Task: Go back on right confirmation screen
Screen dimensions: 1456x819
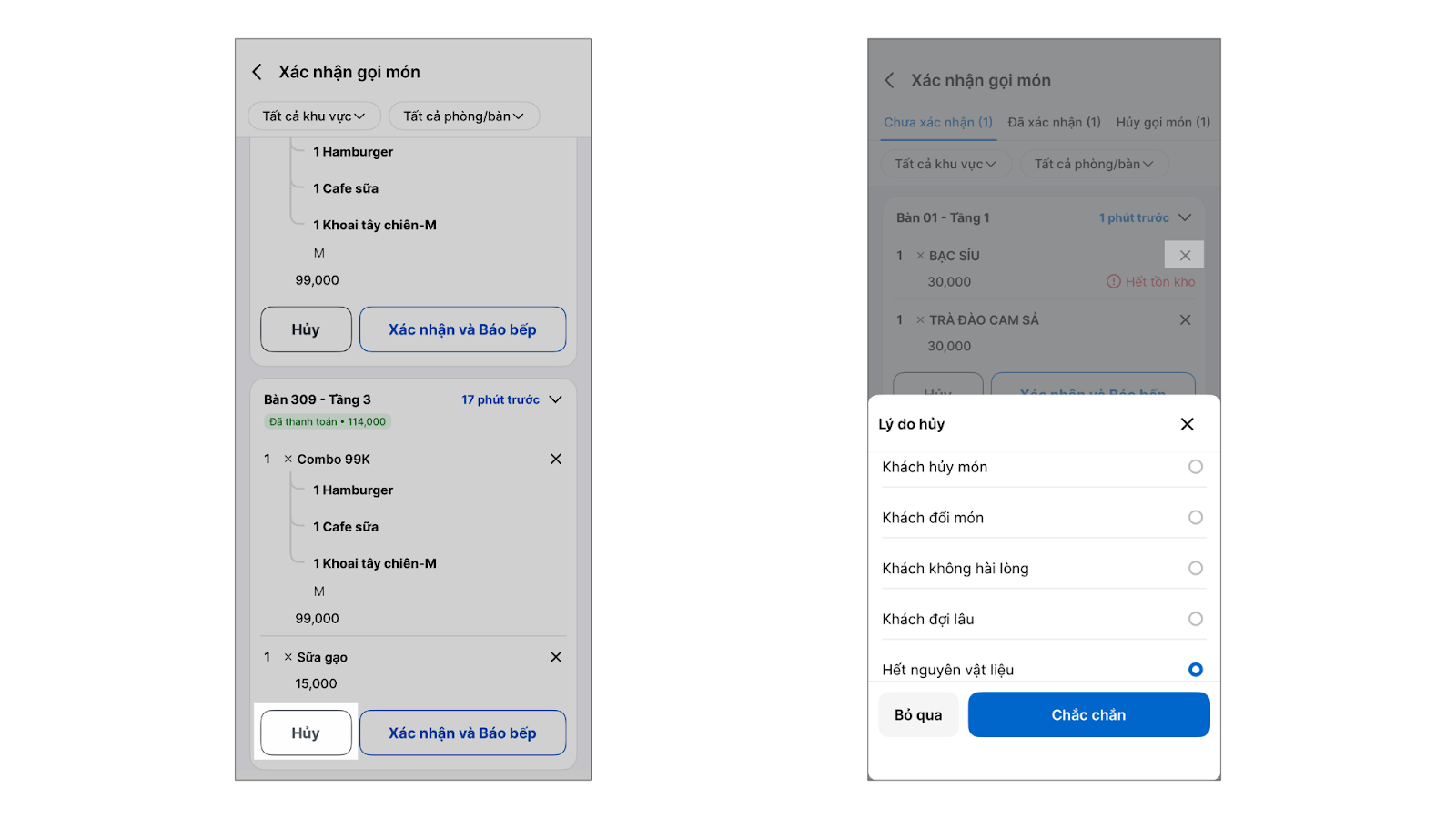Action: [x=889, y=80]
